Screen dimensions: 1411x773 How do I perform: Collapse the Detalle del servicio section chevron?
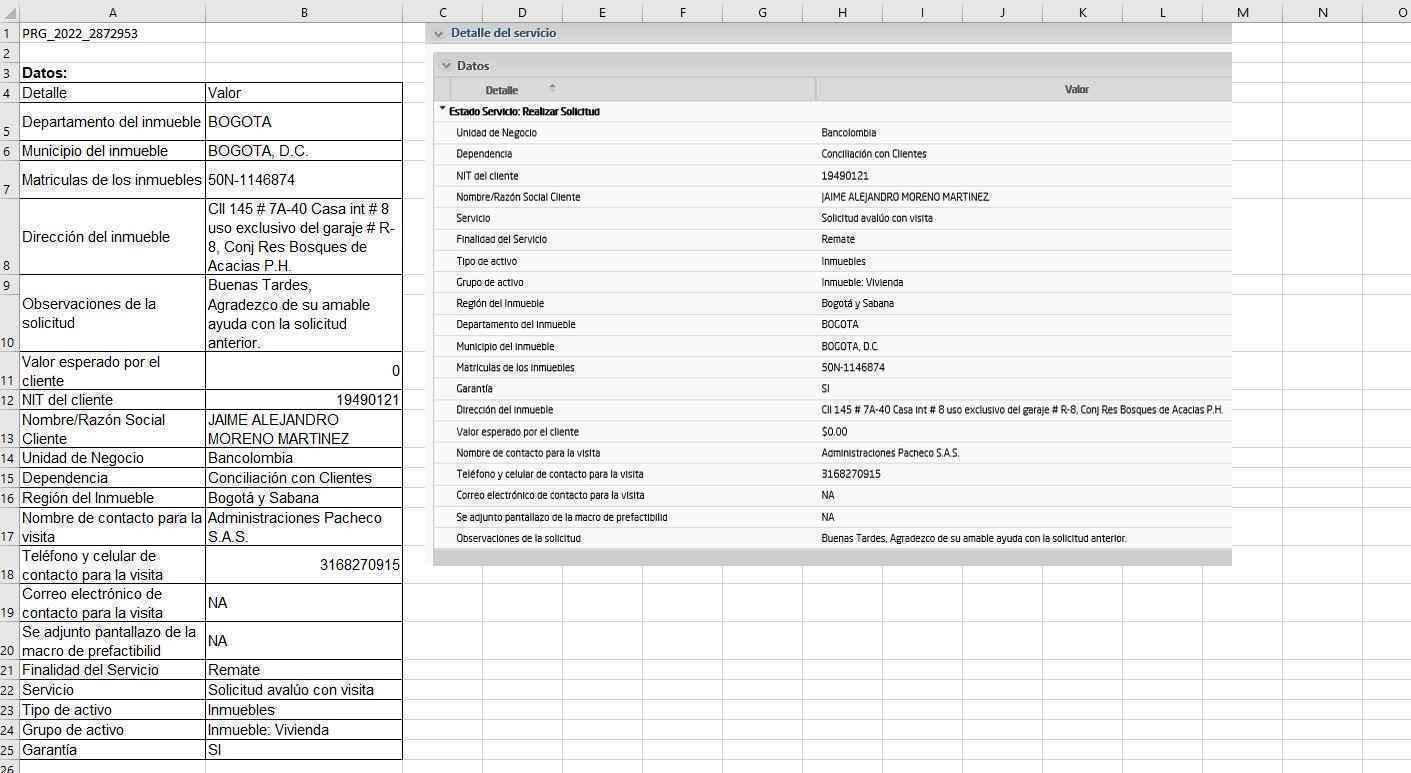coord(438,34)
